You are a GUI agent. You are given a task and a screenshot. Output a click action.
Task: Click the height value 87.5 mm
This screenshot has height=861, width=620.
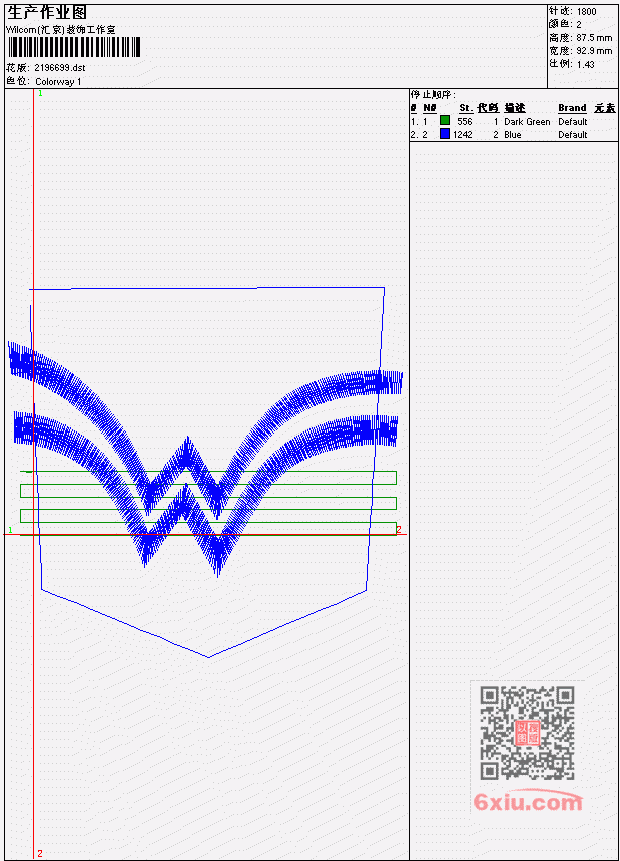594,38
